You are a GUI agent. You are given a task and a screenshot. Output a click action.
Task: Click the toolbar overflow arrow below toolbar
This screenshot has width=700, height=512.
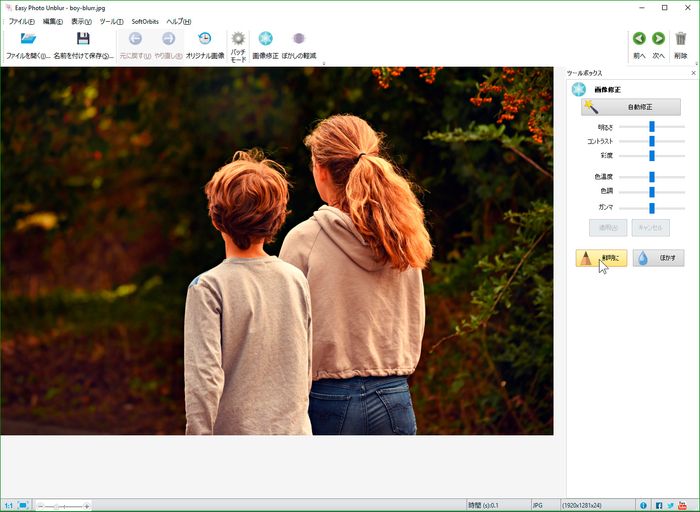[324, 63]
